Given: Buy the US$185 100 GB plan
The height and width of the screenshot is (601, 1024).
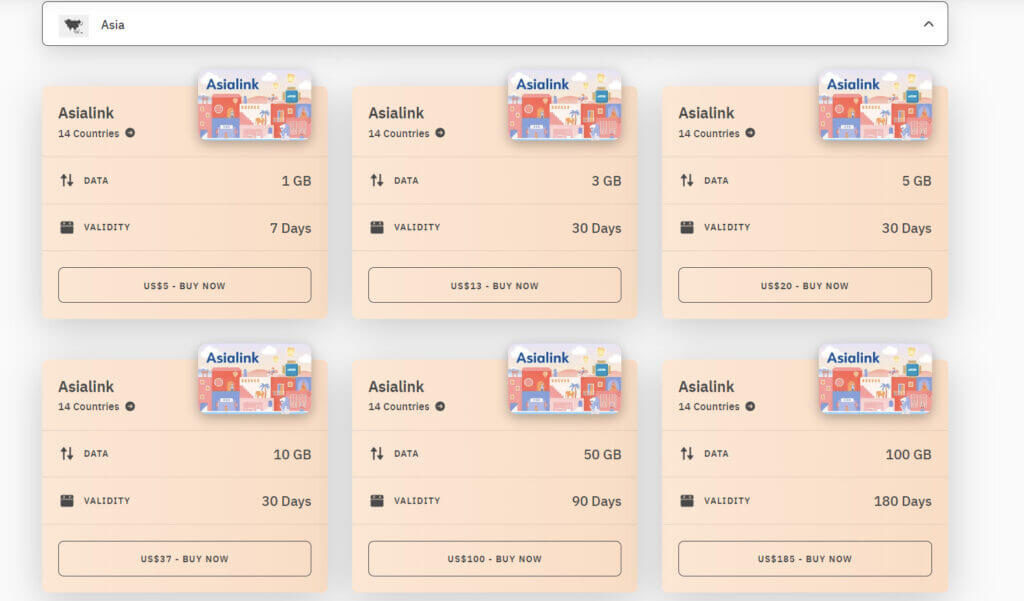Looking at the screenshot, I should [805, 559].
